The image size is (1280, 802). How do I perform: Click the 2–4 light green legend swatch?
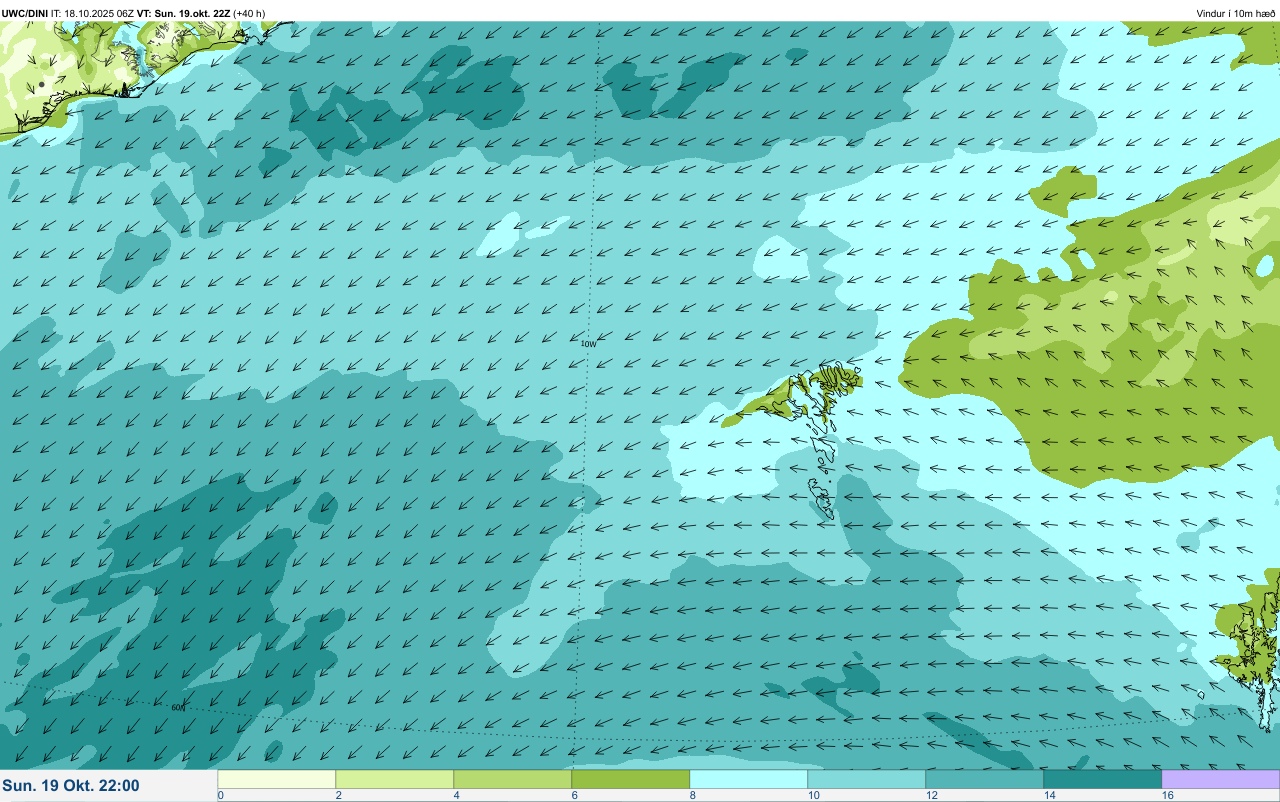394,779
